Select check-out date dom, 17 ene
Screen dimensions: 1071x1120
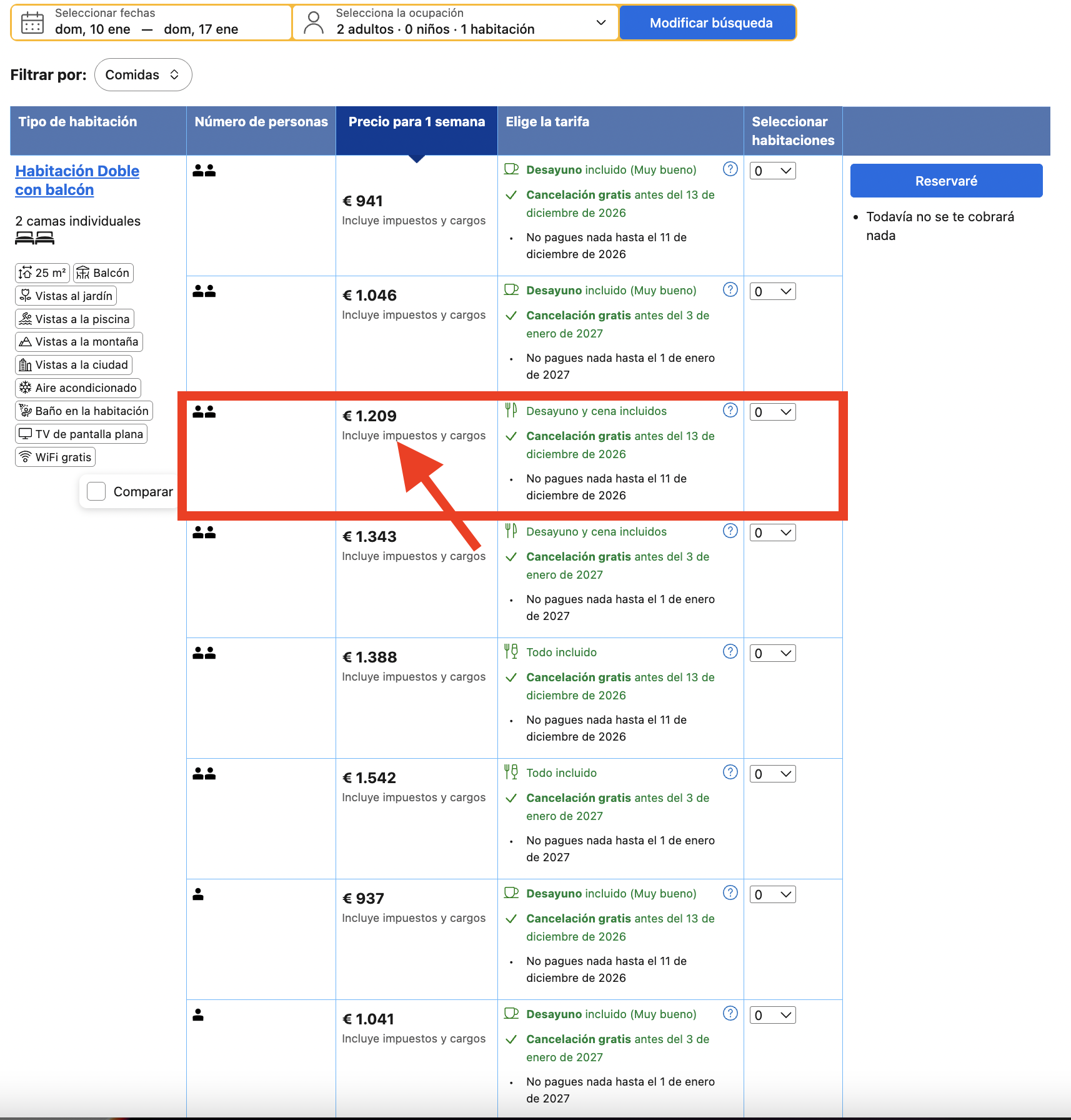pyautogui.click(x=201, y=29)
